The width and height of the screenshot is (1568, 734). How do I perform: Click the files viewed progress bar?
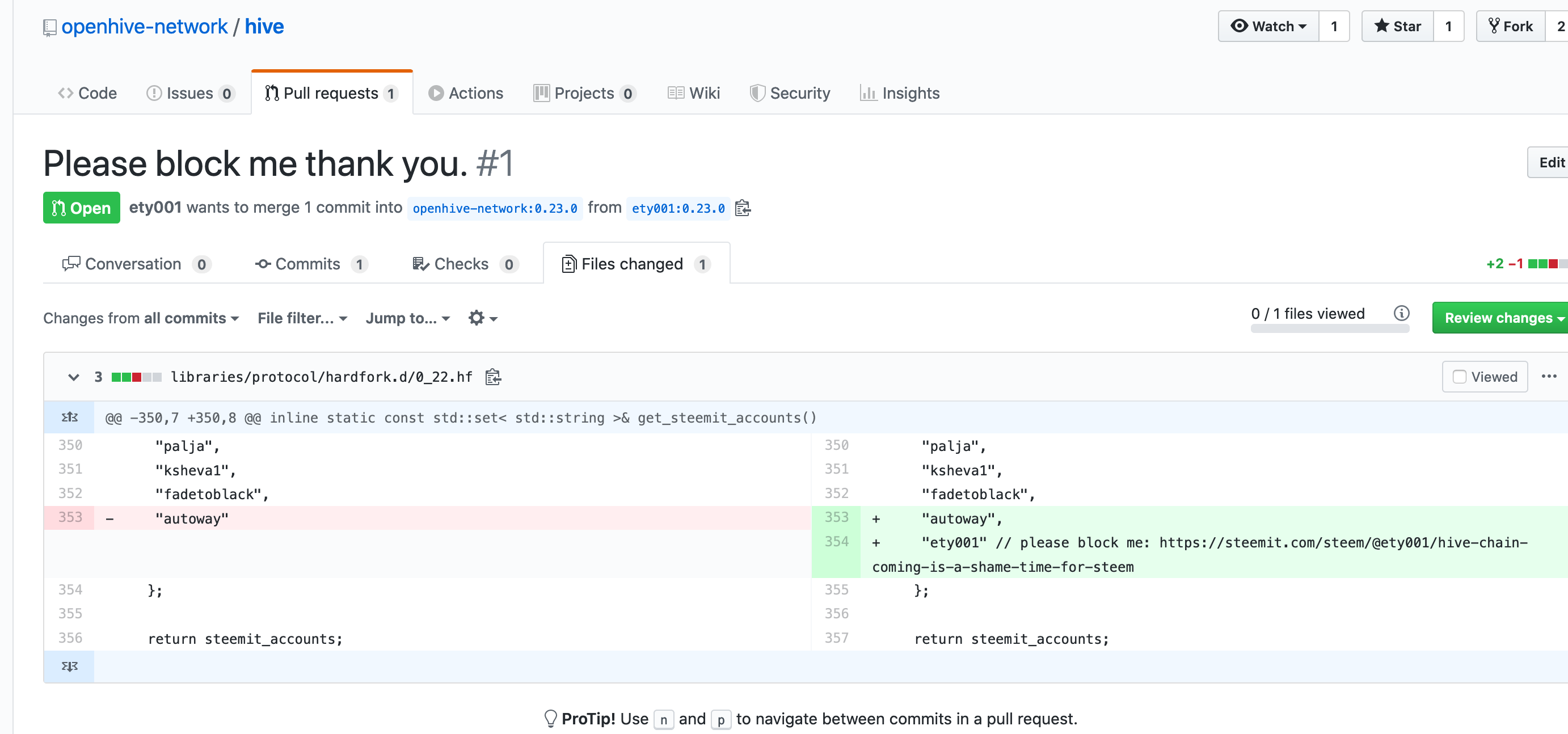click(x=1330, y=328)
